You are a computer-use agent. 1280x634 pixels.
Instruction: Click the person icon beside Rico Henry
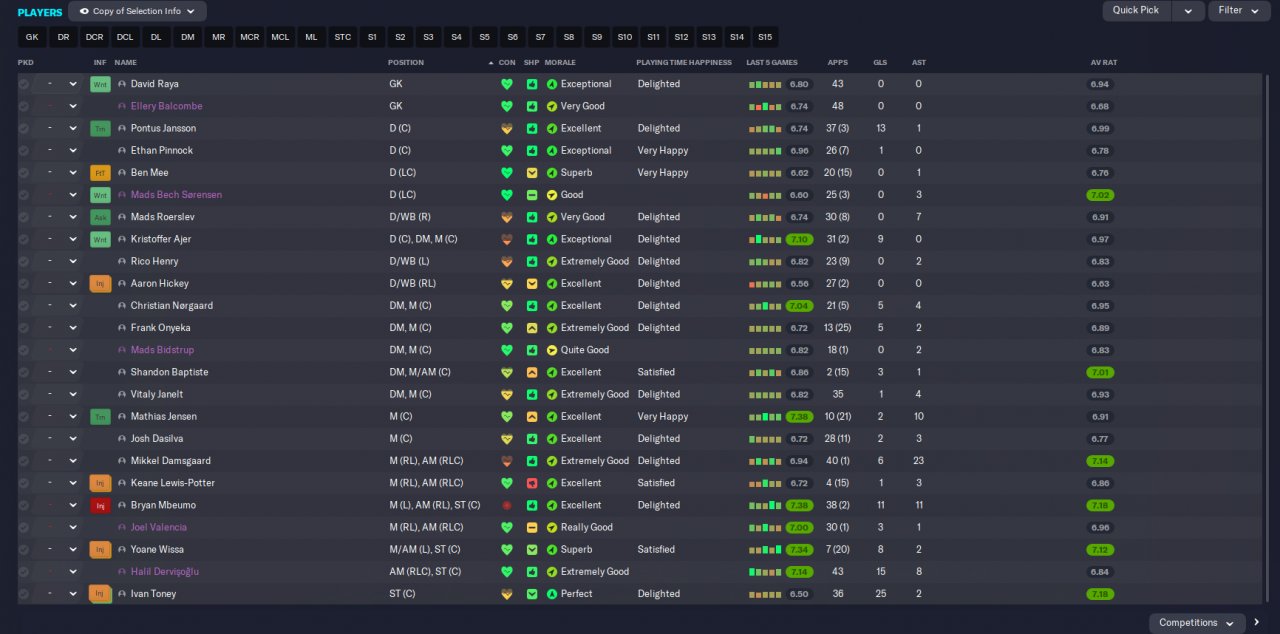coord(122,261)
